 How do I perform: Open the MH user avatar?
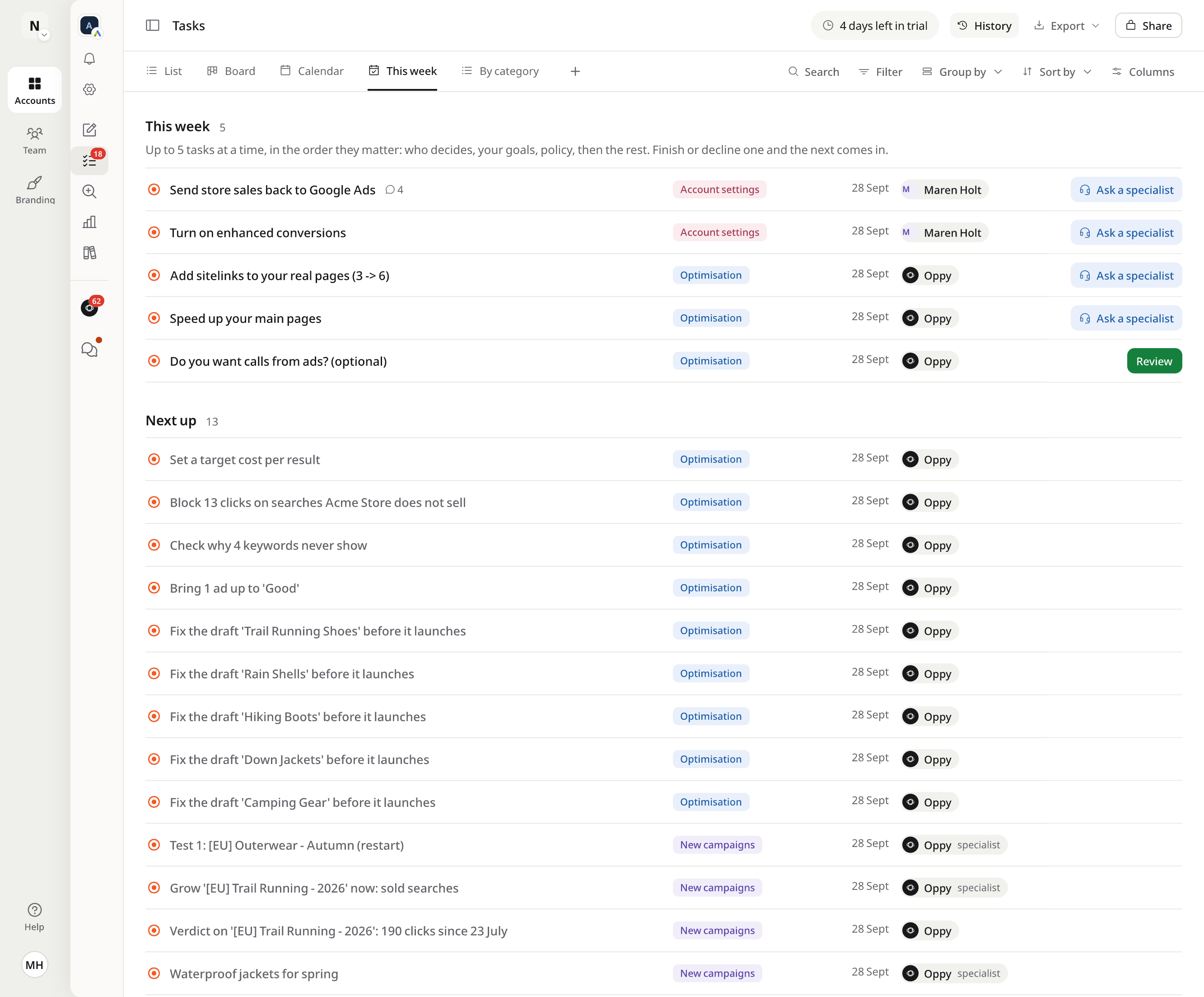pyautogui.click(x=34, y=965)
